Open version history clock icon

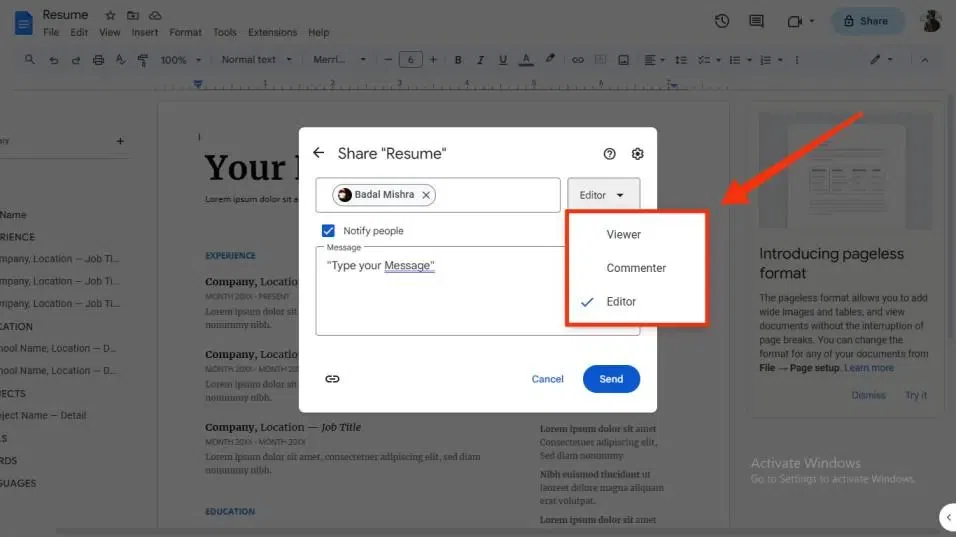(722, 21)
